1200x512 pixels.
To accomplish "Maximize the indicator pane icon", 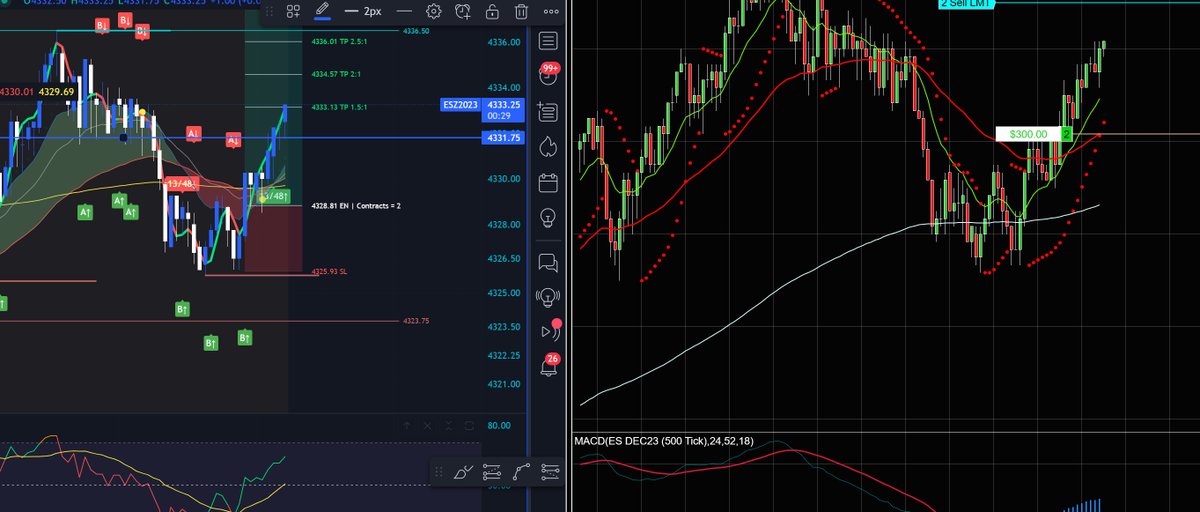I will pos(468,425).
